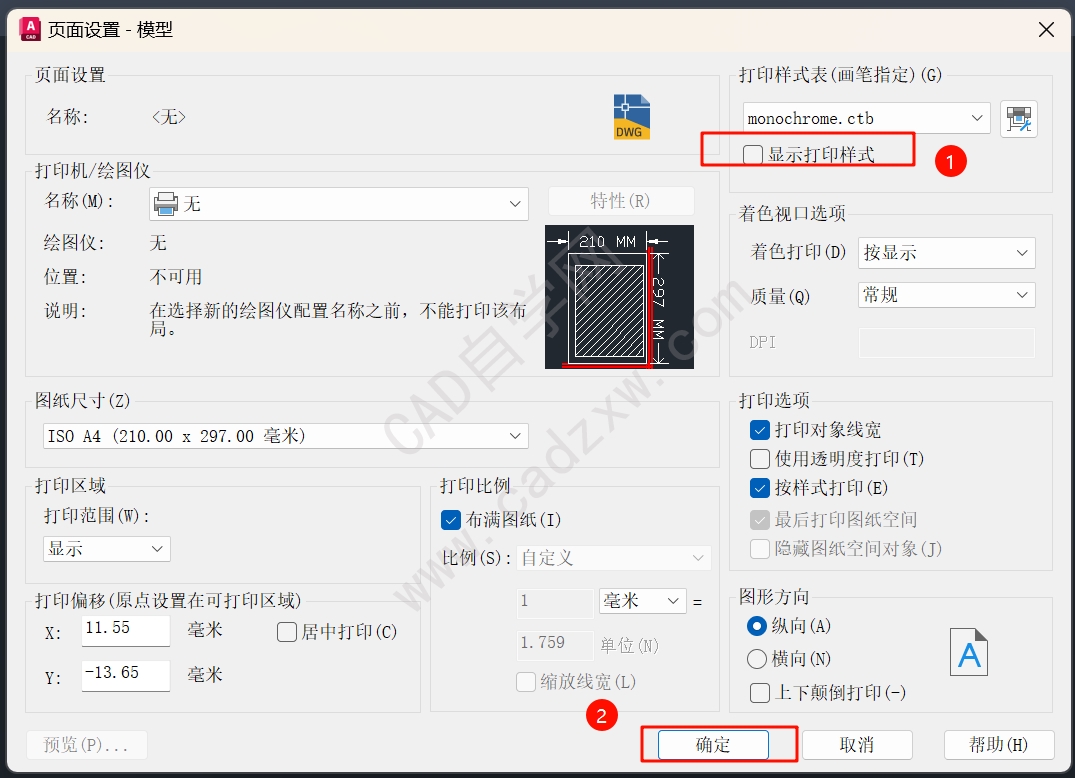Check 居中打印(C) option
1075x778 pixels.
287,632
